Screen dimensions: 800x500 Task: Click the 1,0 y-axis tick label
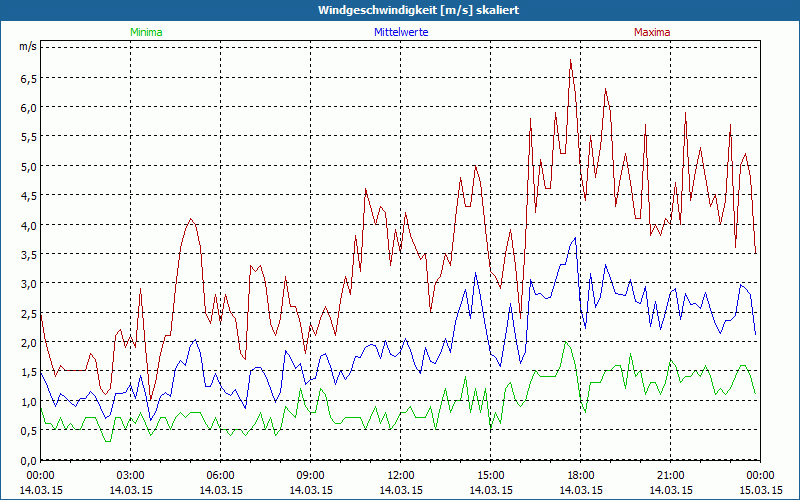[x=27, y=402]
